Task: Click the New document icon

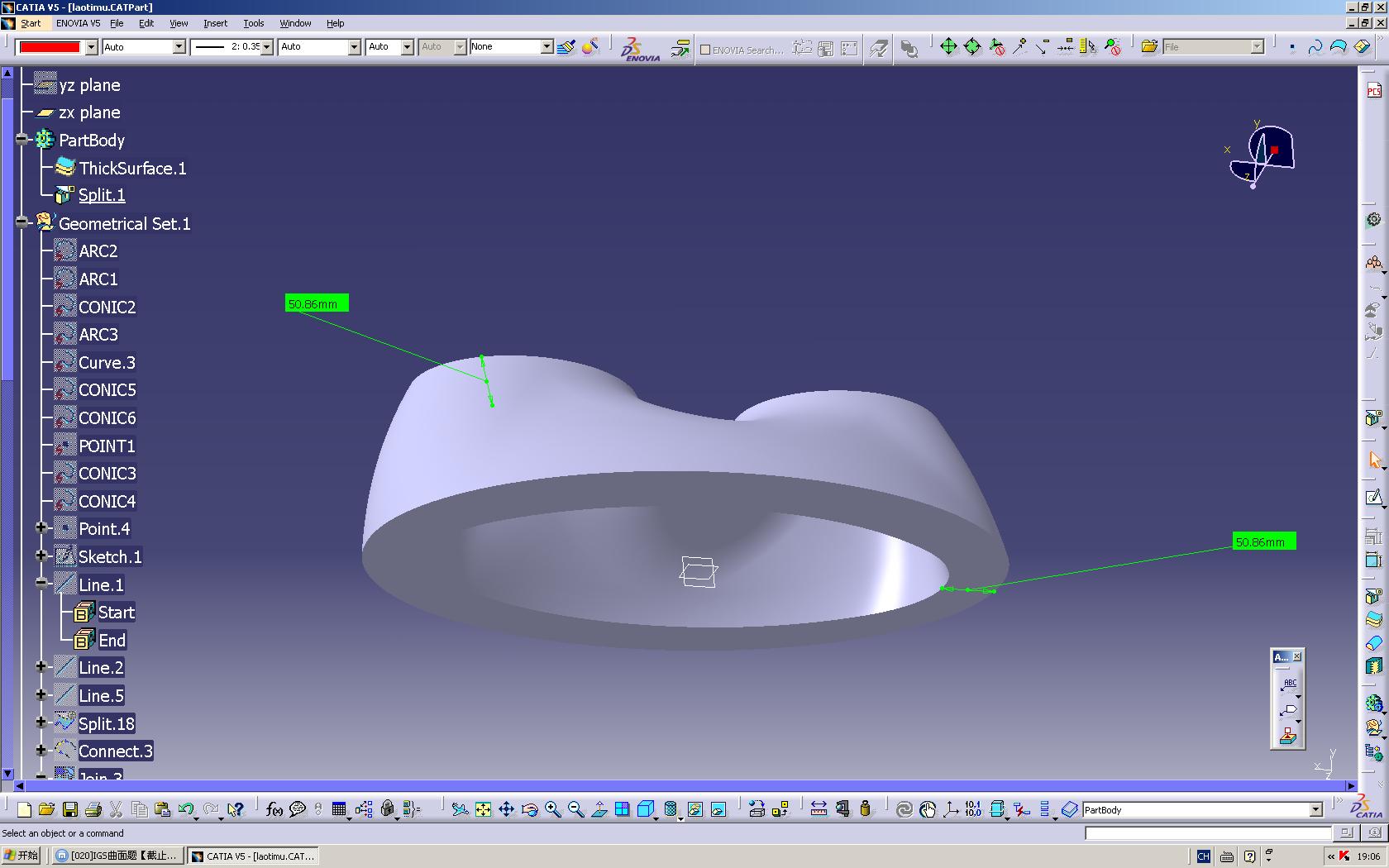Action: point(23,809)
